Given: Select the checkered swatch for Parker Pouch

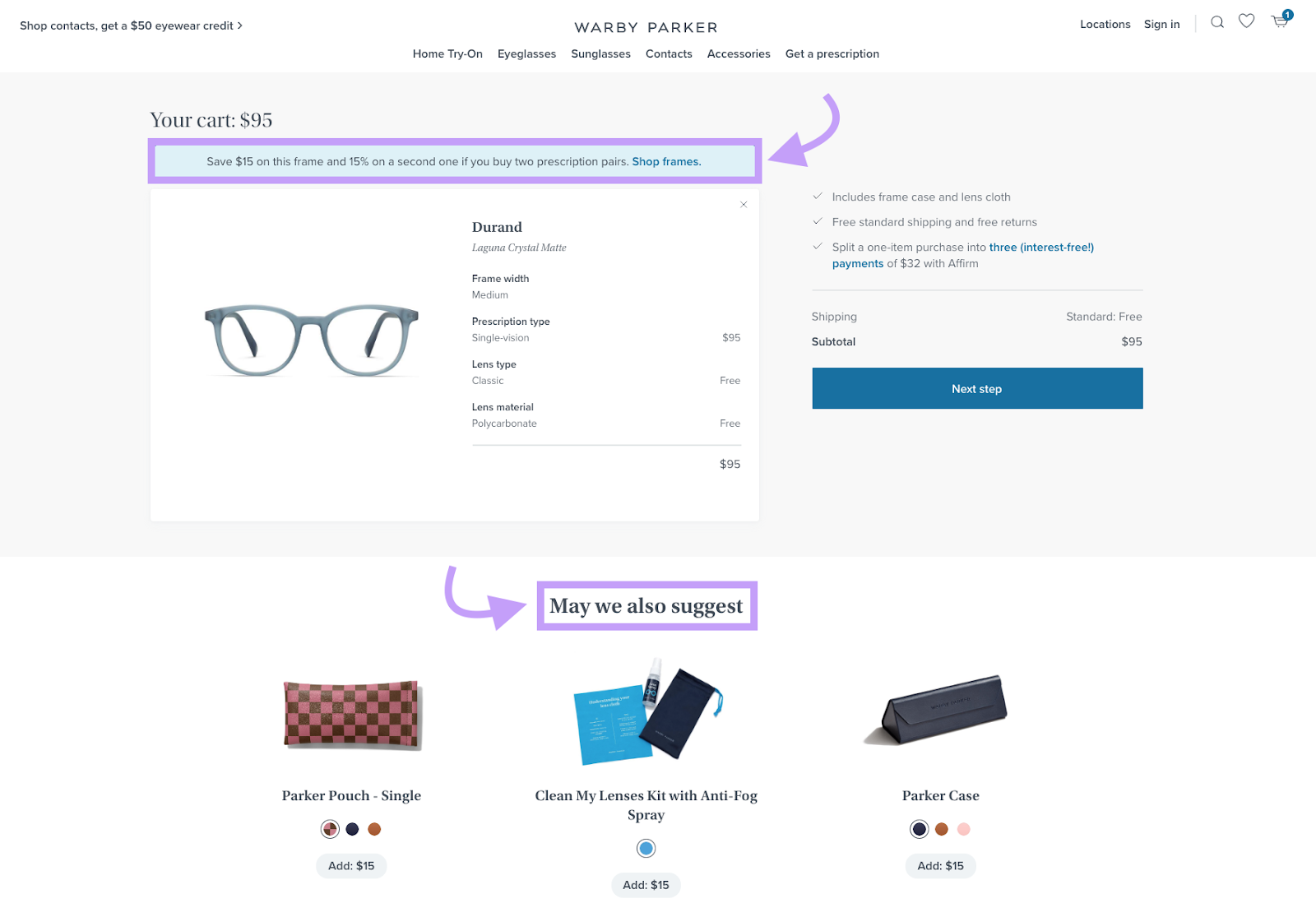Looking at the screenshot, I should (330, 829).
